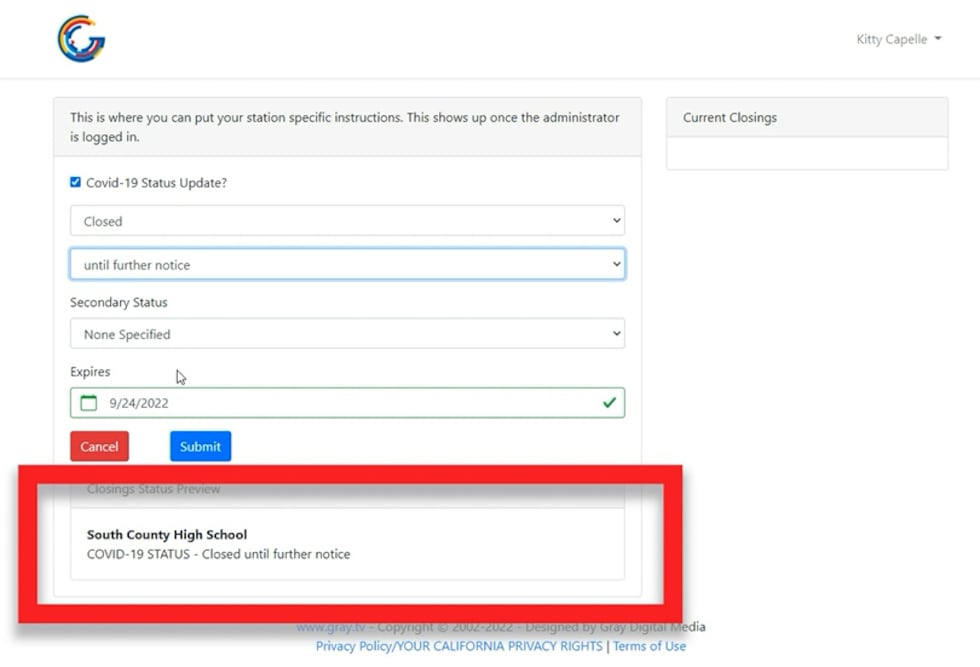Open the calendar icon in the Expires field
Screen dimensions: 980x667
89,403
